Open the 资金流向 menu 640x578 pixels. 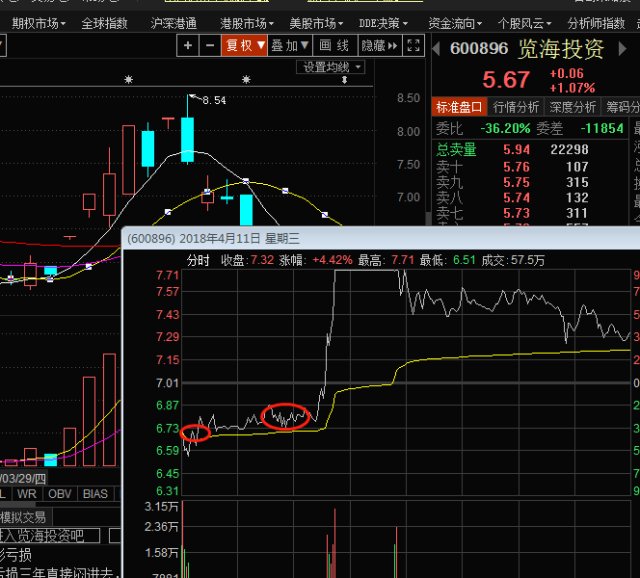click(455, 24)
